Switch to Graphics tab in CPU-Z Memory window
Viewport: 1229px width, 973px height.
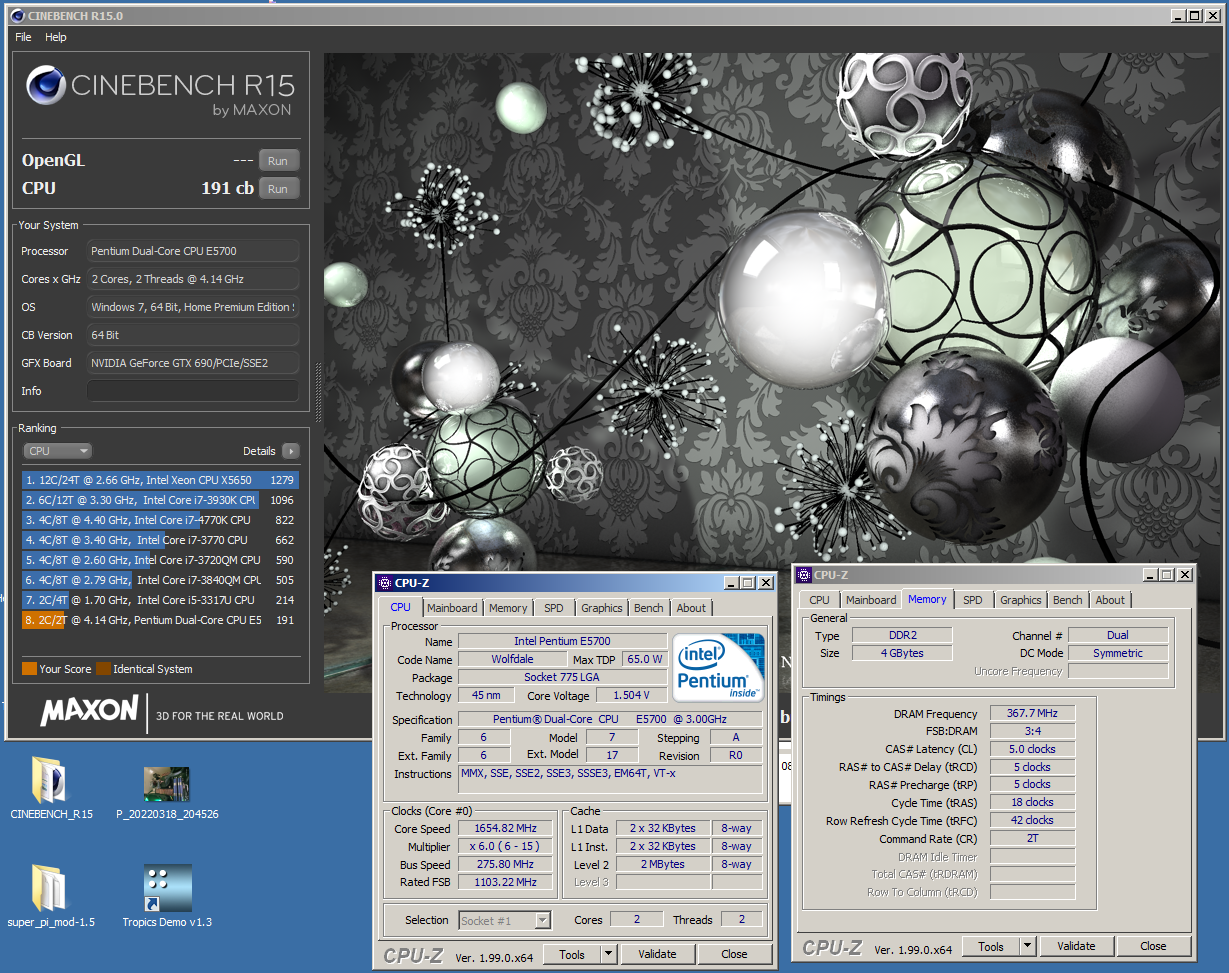click(x=1021, y=600)
